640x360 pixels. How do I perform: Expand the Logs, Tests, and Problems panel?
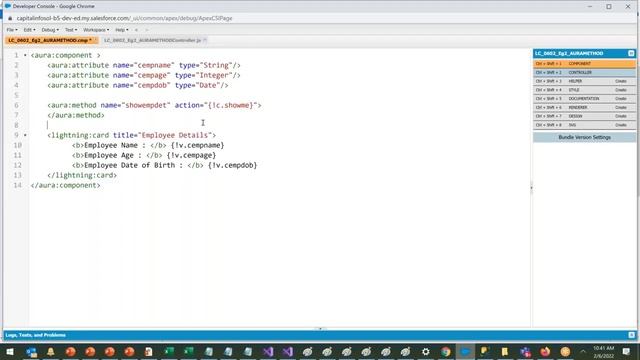631,335
